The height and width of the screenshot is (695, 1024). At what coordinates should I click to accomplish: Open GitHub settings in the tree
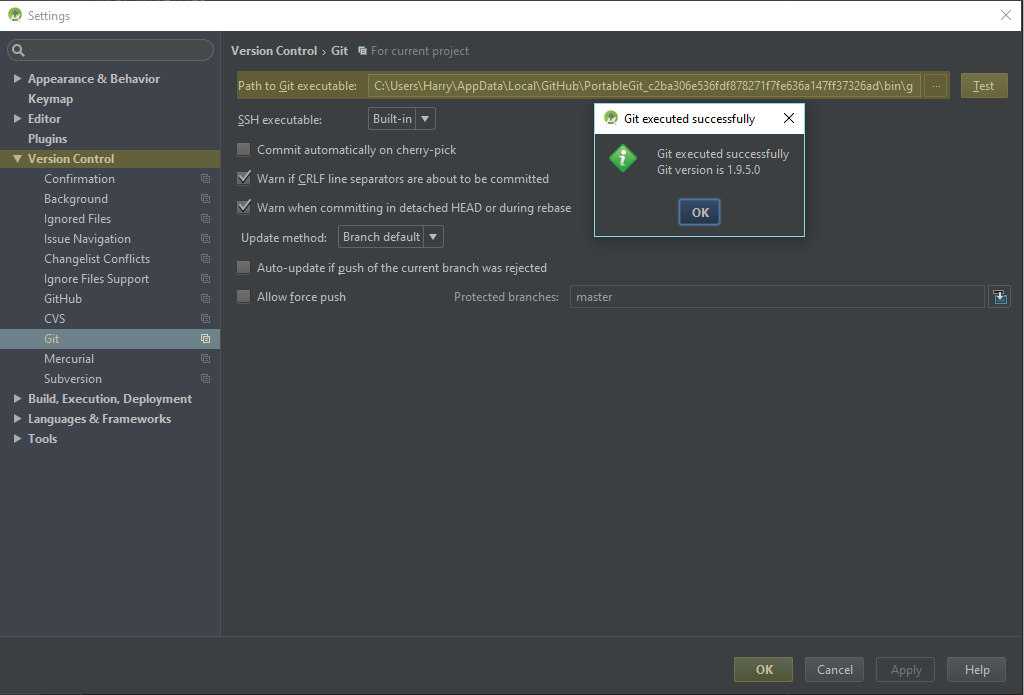[x=63, y=299]
